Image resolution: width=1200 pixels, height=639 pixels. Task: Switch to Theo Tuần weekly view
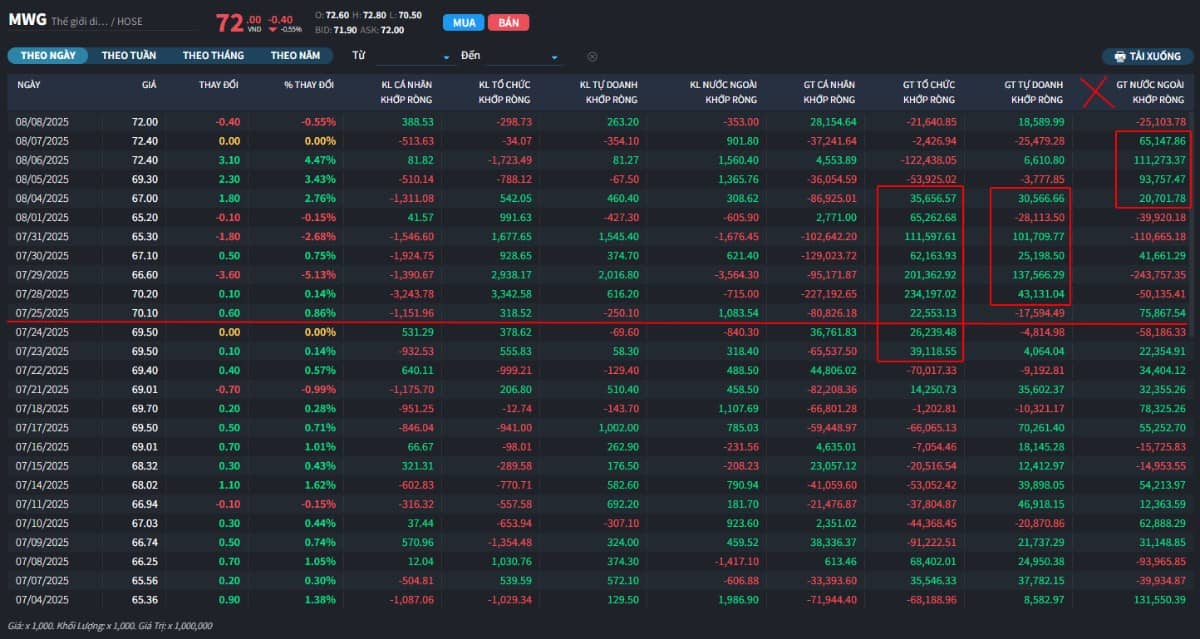click(x=131, y=56)
